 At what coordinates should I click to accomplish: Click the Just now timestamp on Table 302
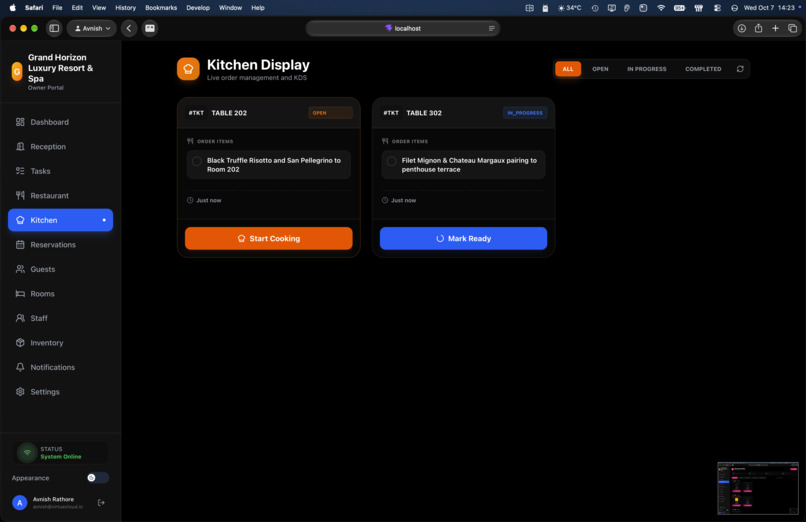(403, 200)
